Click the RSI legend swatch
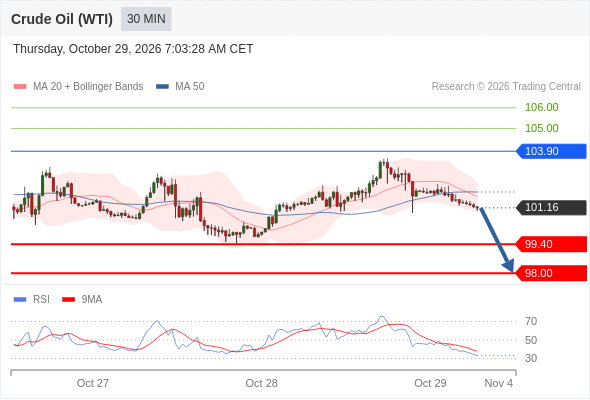 pos(20,300)
